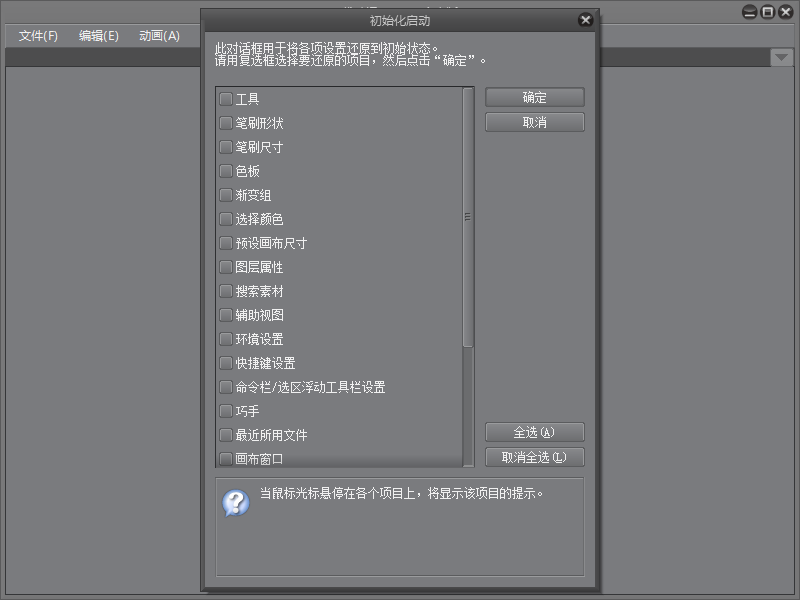Click the list's vertical scrollbar
The width and height of the screenshot is (800, 600).
(x=467, y=217)
